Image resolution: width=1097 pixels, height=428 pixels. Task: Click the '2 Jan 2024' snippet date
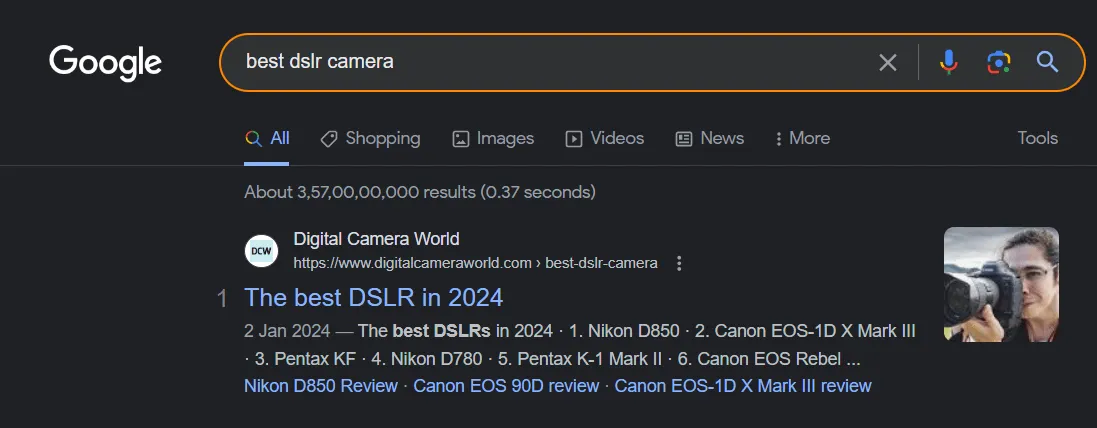pos(288,331)
